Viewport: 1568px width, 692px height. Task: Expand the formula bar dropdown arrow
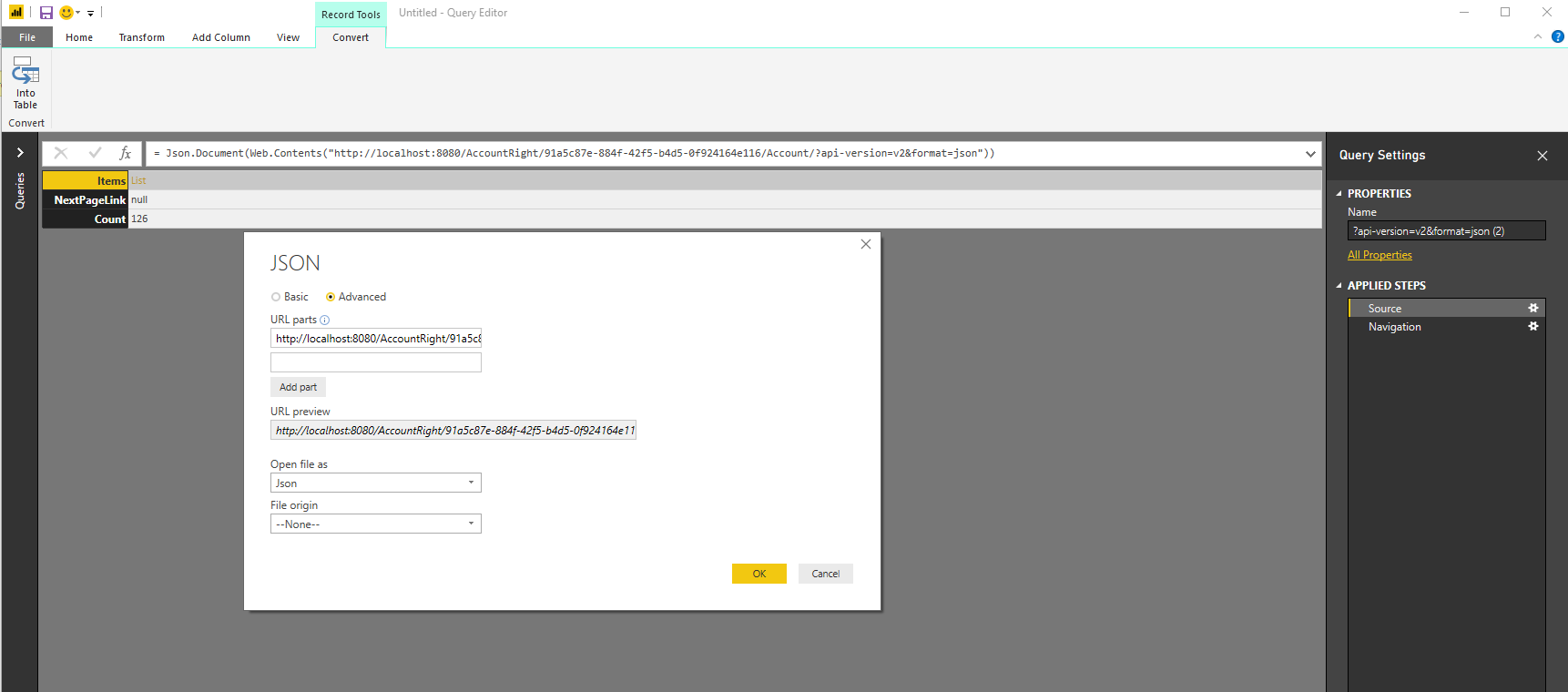tap(1310, 154)
